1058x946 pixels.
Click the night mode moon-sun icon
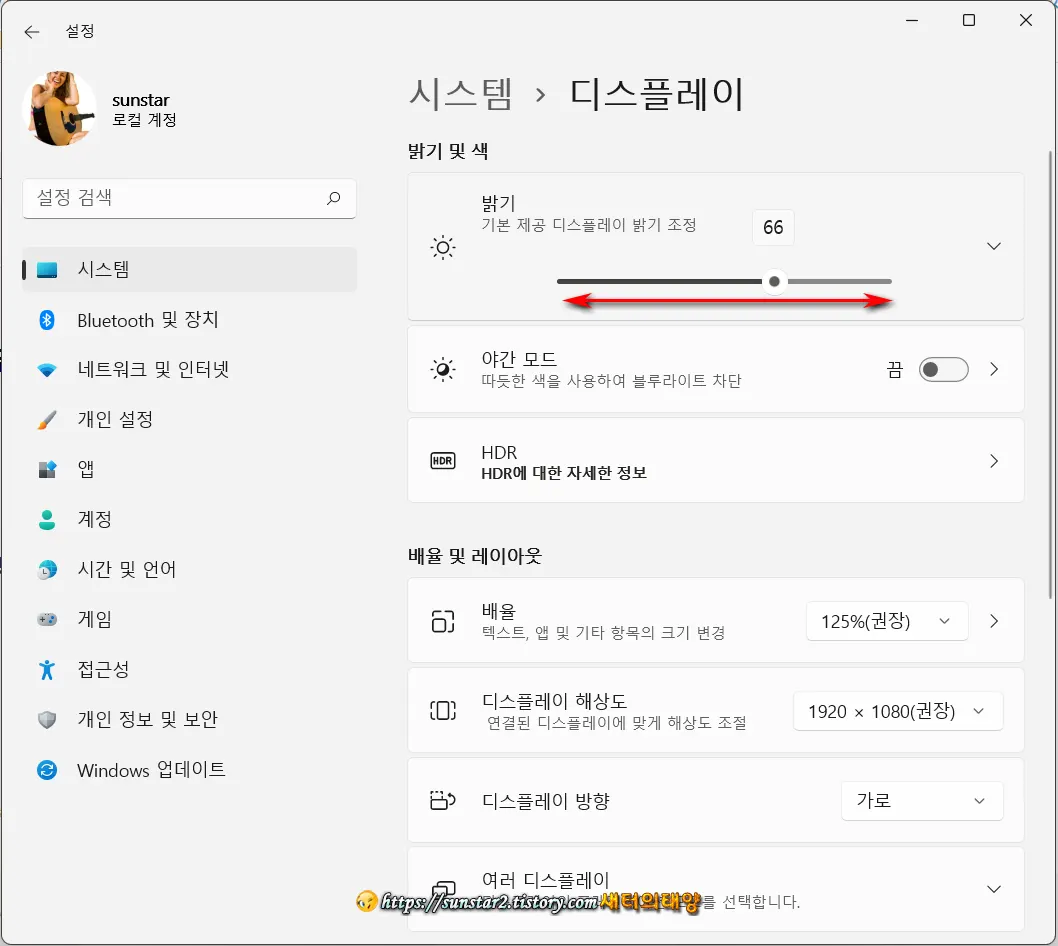443,369
